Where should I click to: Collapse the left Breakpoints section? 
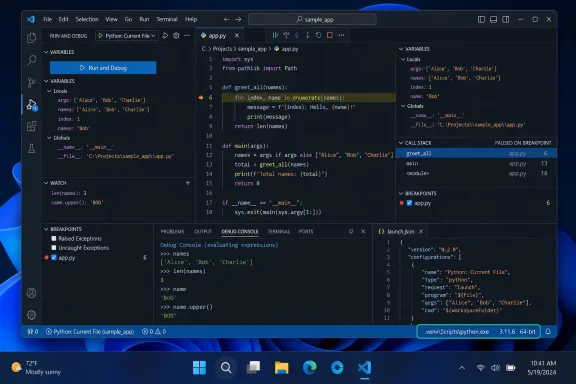[46, 229]
